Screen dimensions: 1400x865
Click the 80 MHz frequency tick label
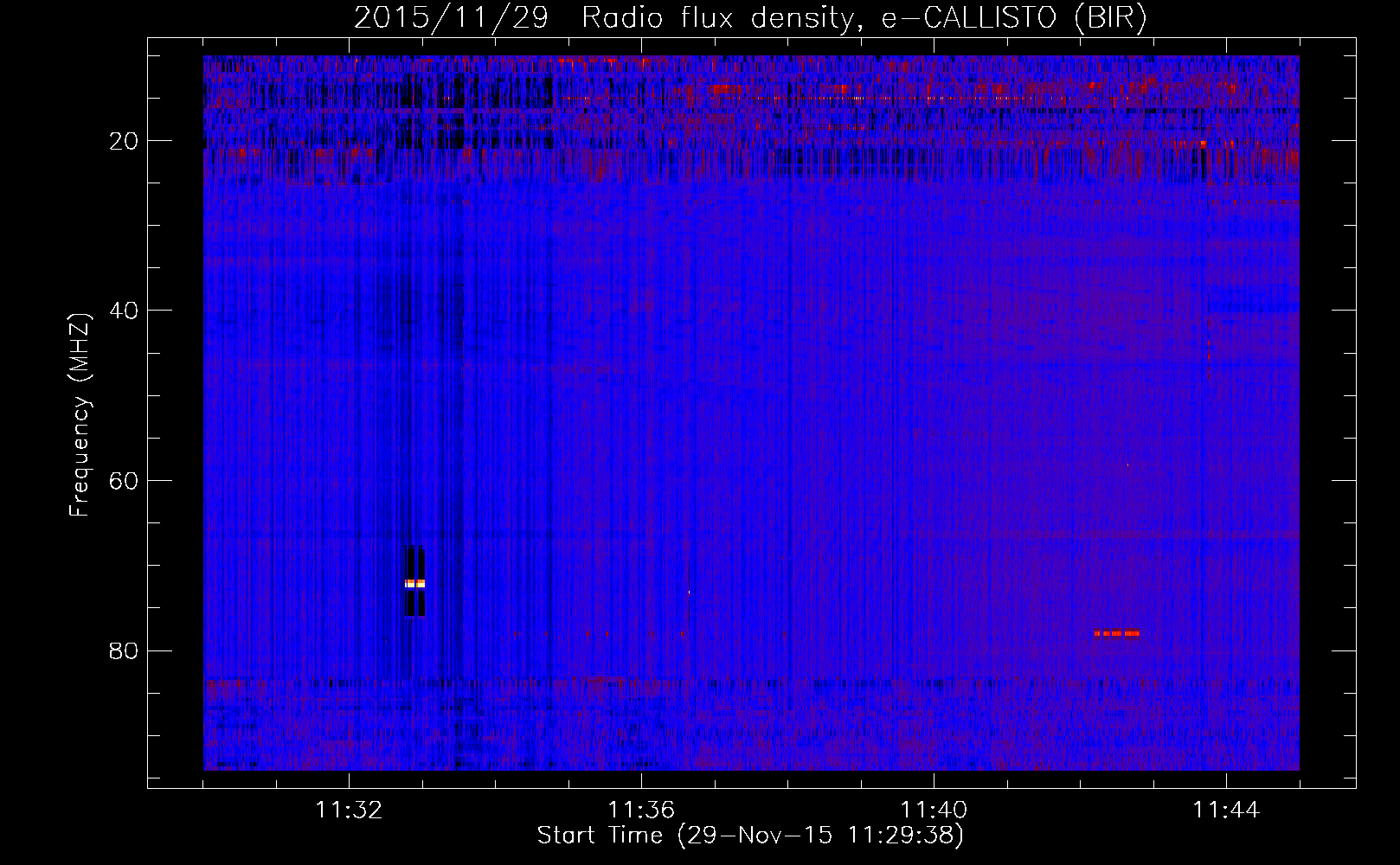pos(124,650)
